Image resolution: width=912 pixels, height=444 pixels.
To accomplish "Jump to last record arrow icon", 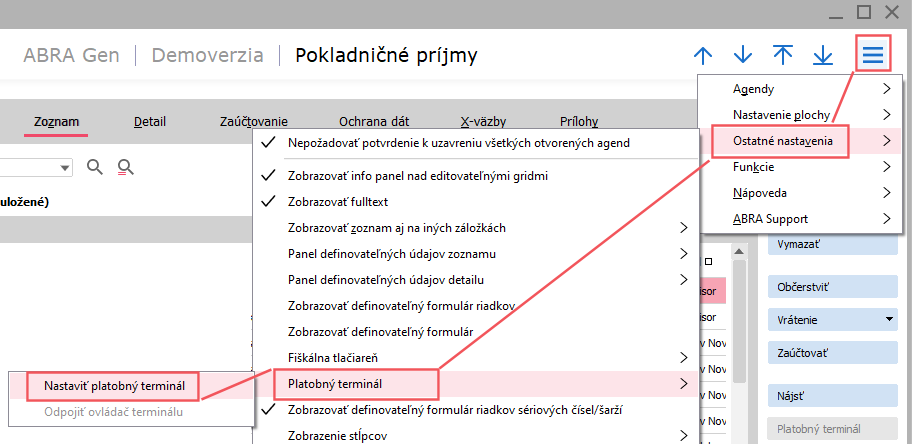I will coord(823,55).
